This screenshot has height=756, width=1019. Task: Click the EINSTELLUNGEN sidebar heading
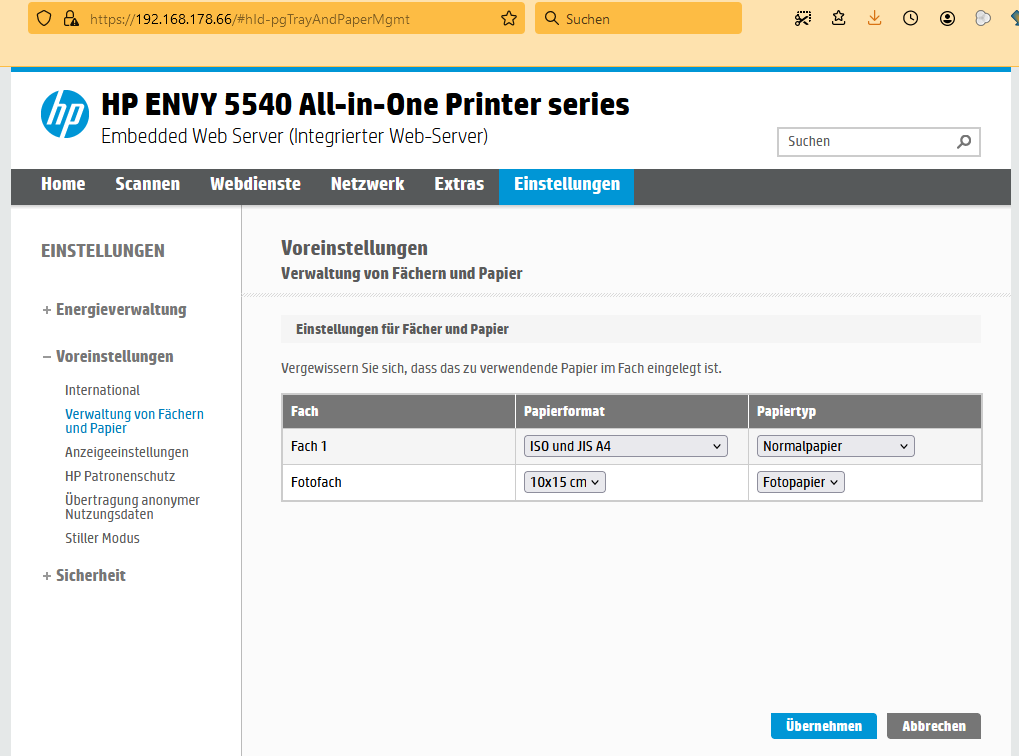coord(103,251)
